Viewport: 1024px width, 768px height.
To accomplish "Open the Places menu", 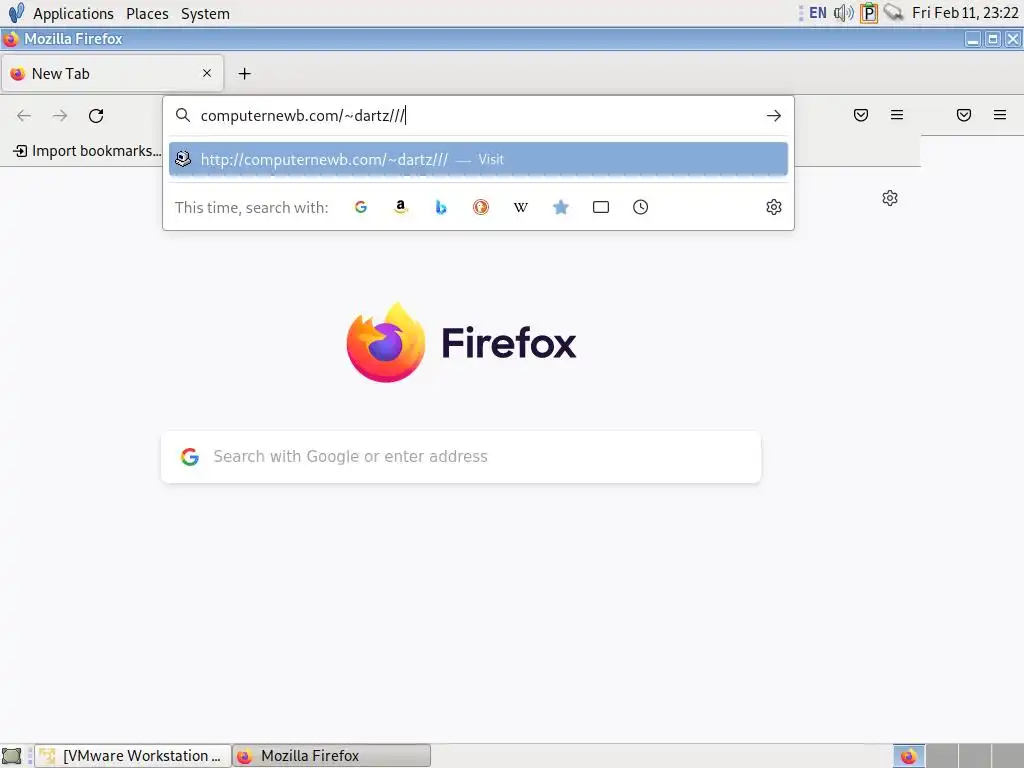I will [147, 14].
